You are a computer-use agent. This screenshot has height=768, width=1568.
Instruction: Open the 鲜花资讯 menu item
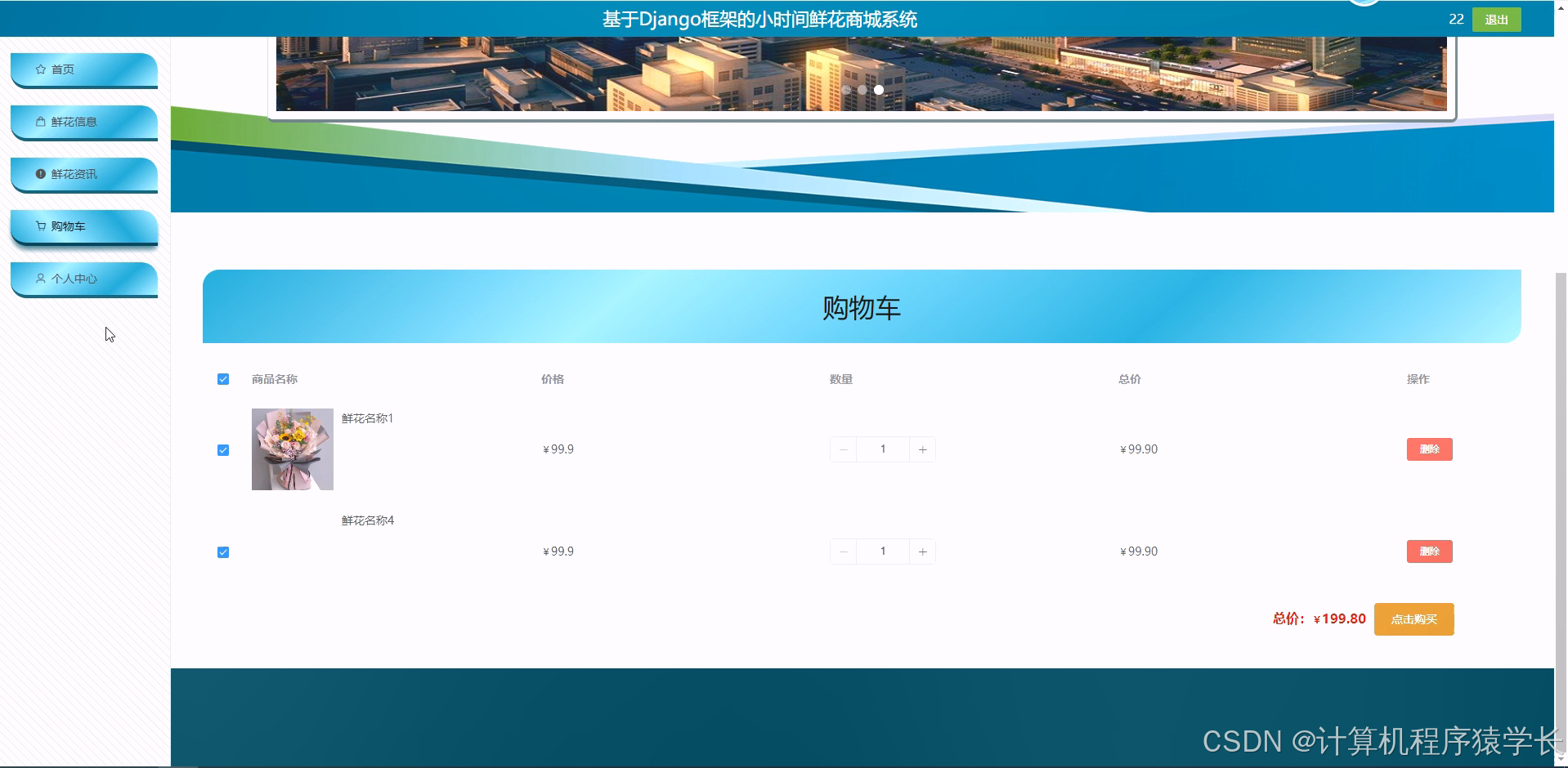[x=83, y=174]
